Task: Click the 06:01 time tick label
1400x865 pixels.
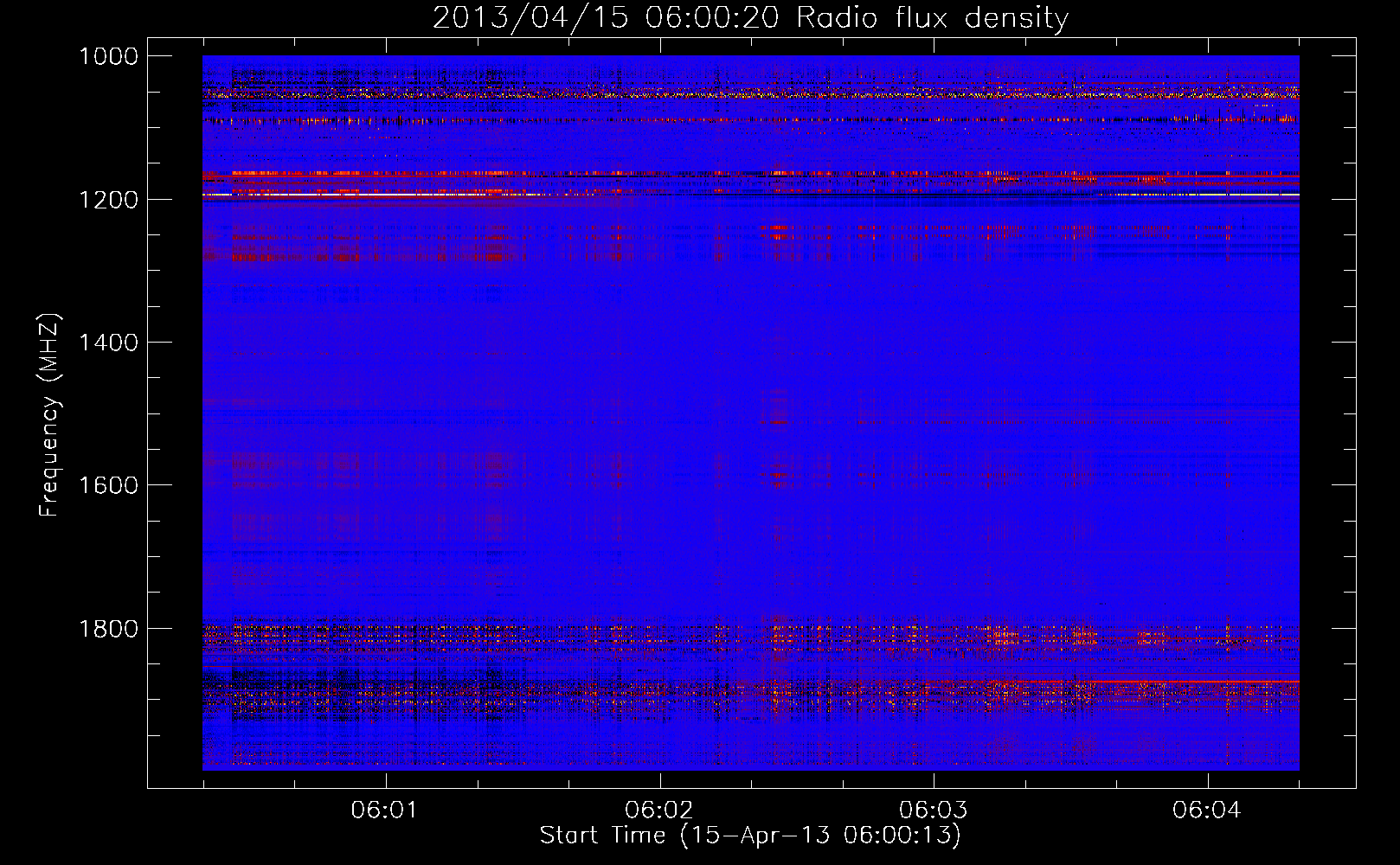Action: click(x=384, y=810)
